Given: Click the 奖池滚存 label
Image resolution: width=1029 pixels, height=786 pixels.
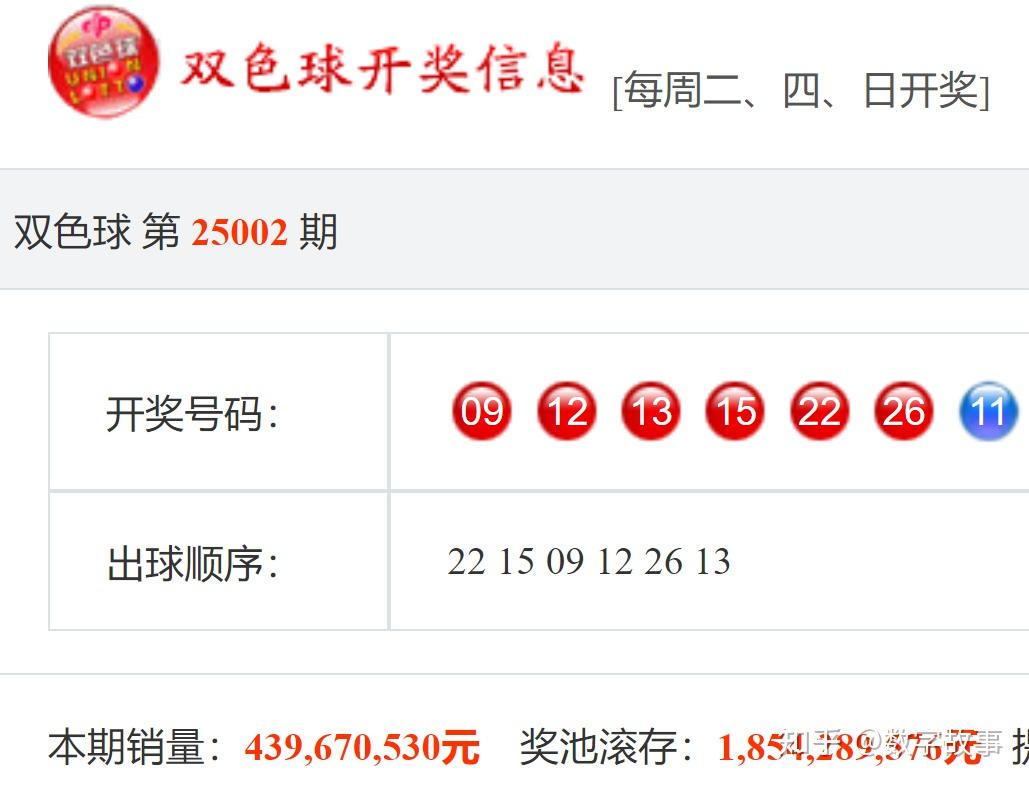Looking at the screenshot, I should coord(598,747).
